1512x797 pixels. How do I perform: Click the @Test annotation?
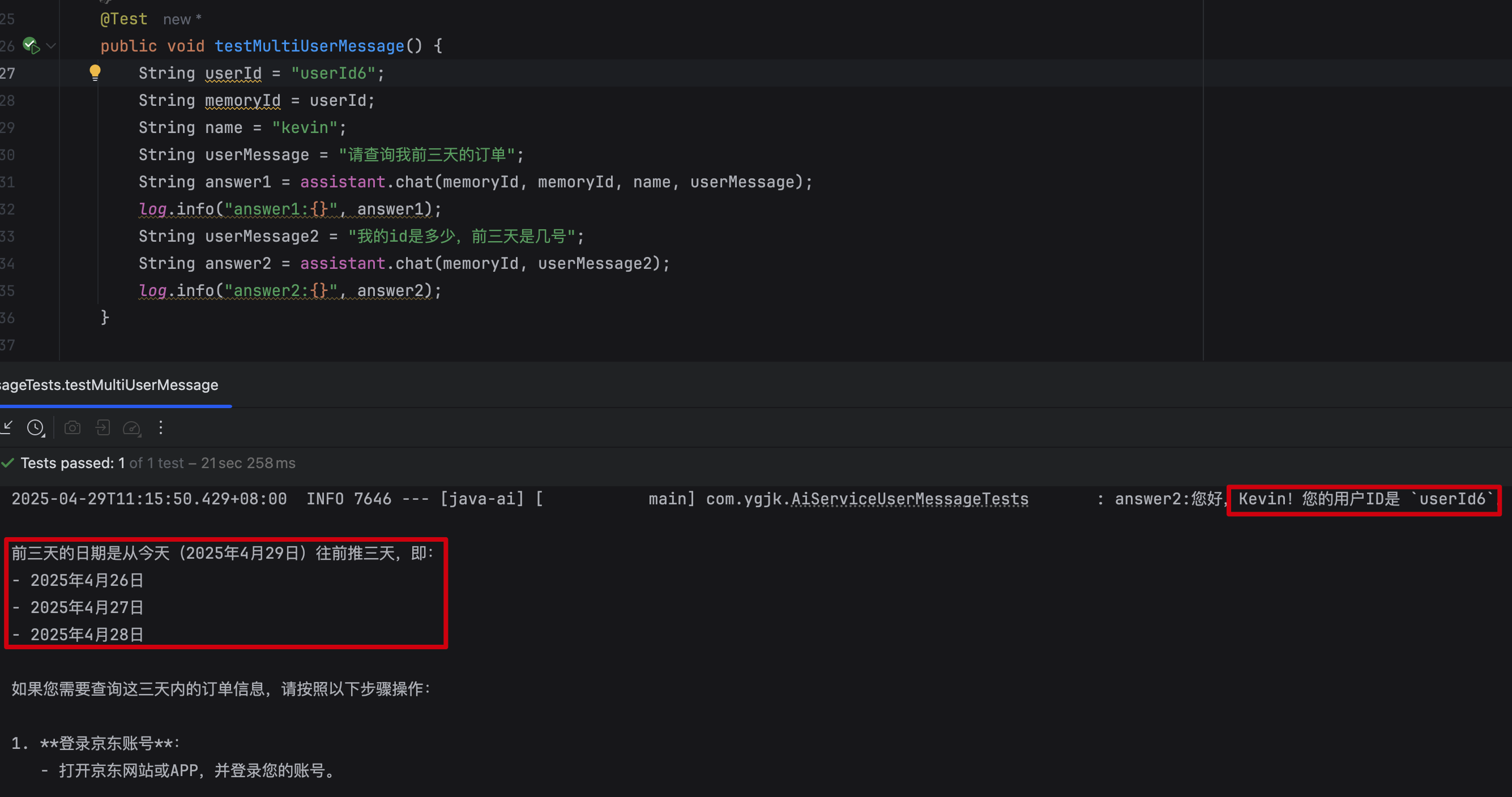click(123, 19)
